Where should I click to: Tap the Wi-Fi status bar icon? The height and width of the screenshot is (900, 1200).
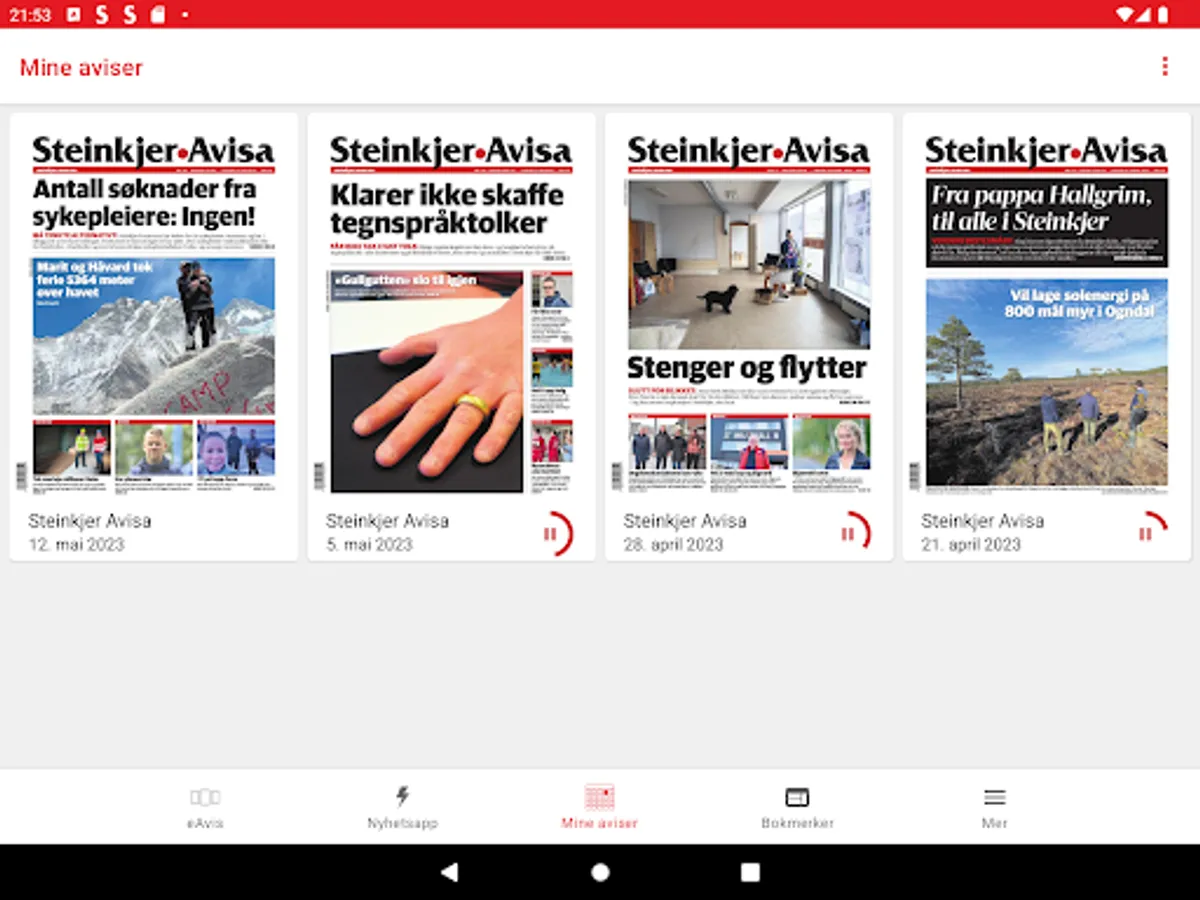coord(1127,14)
